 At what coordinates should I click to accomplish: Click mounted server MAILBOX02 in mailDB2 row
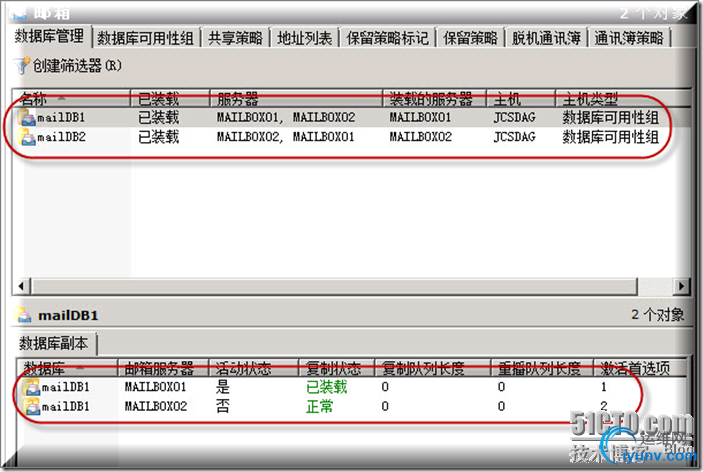[421, 137]
